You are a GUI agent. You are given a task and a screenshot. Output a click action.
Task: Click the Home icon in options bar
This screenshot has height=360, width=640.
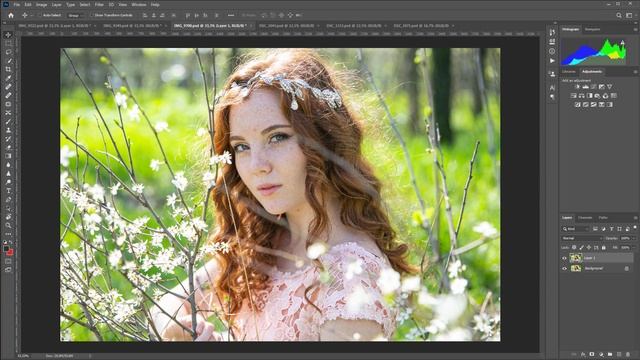pos(11,16)
